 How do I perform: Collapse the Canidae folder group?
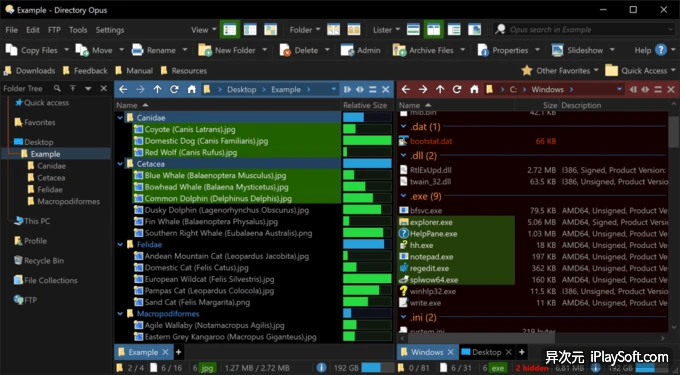pyautogui.click(x=120, y=117)
